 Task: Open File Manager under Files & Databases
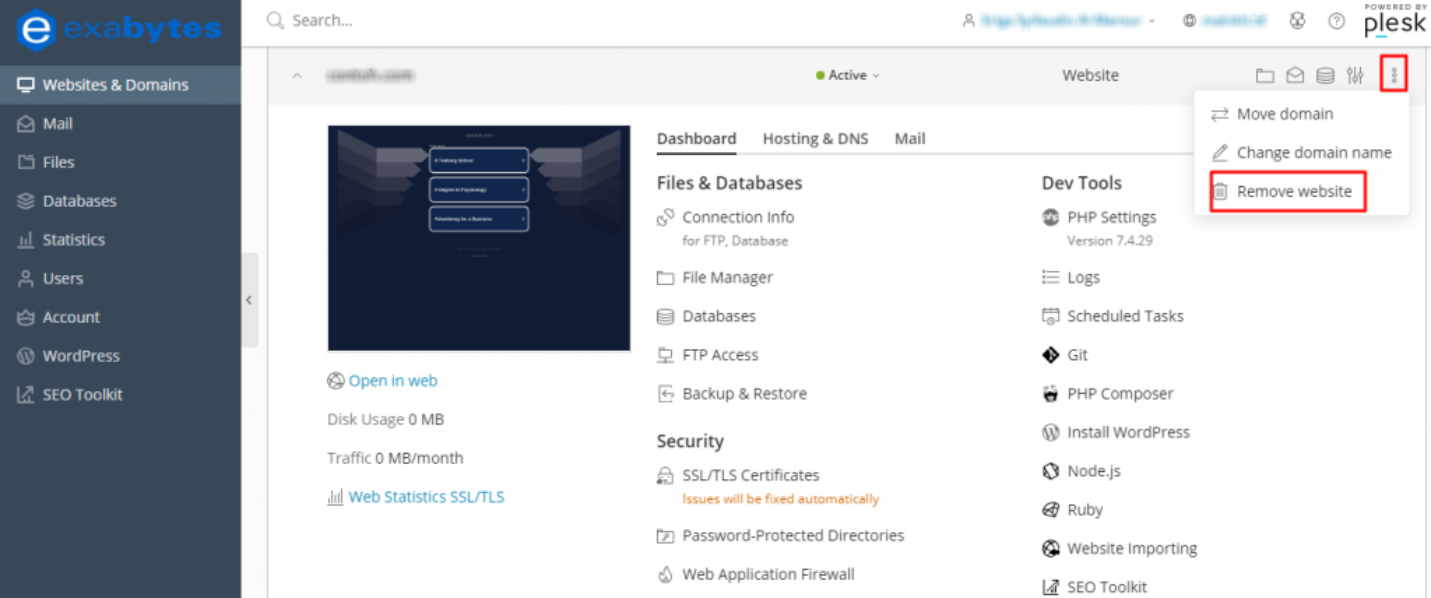coord(727,278)
